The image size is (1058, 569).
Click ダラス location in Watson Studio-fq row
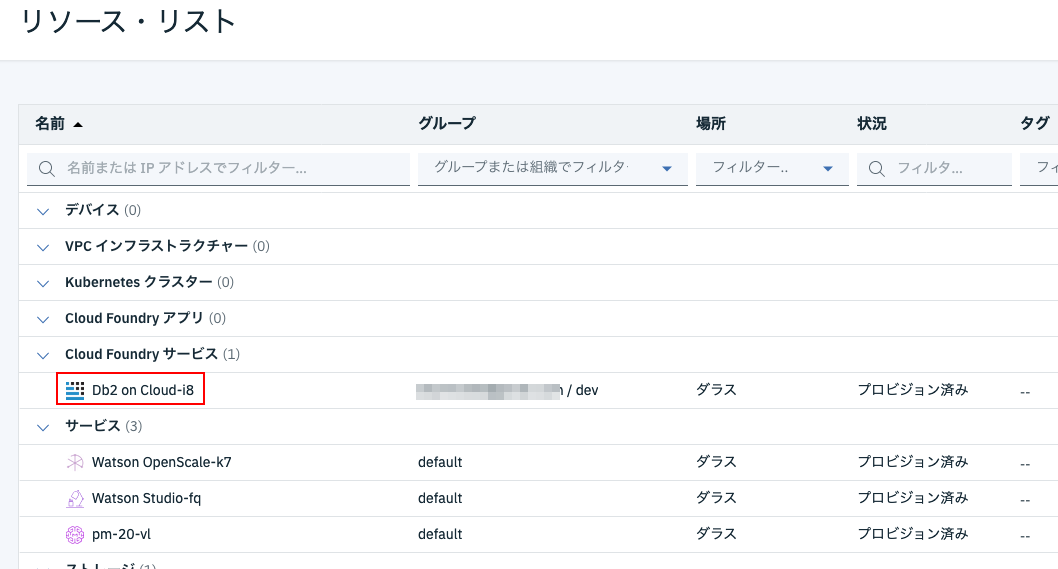click(x=716, y=498)
